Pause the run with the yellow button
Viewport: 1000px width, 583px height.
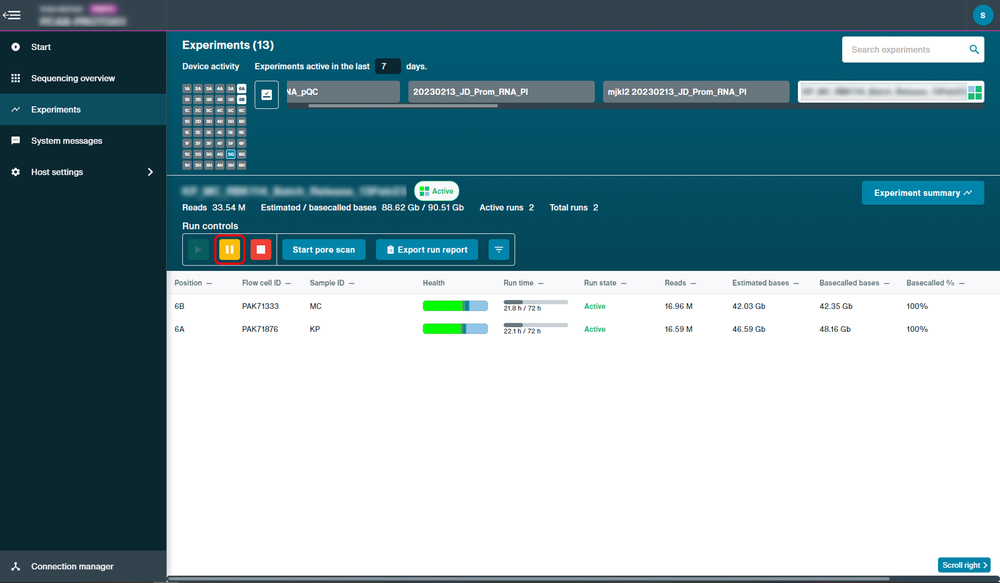[230, 249]
